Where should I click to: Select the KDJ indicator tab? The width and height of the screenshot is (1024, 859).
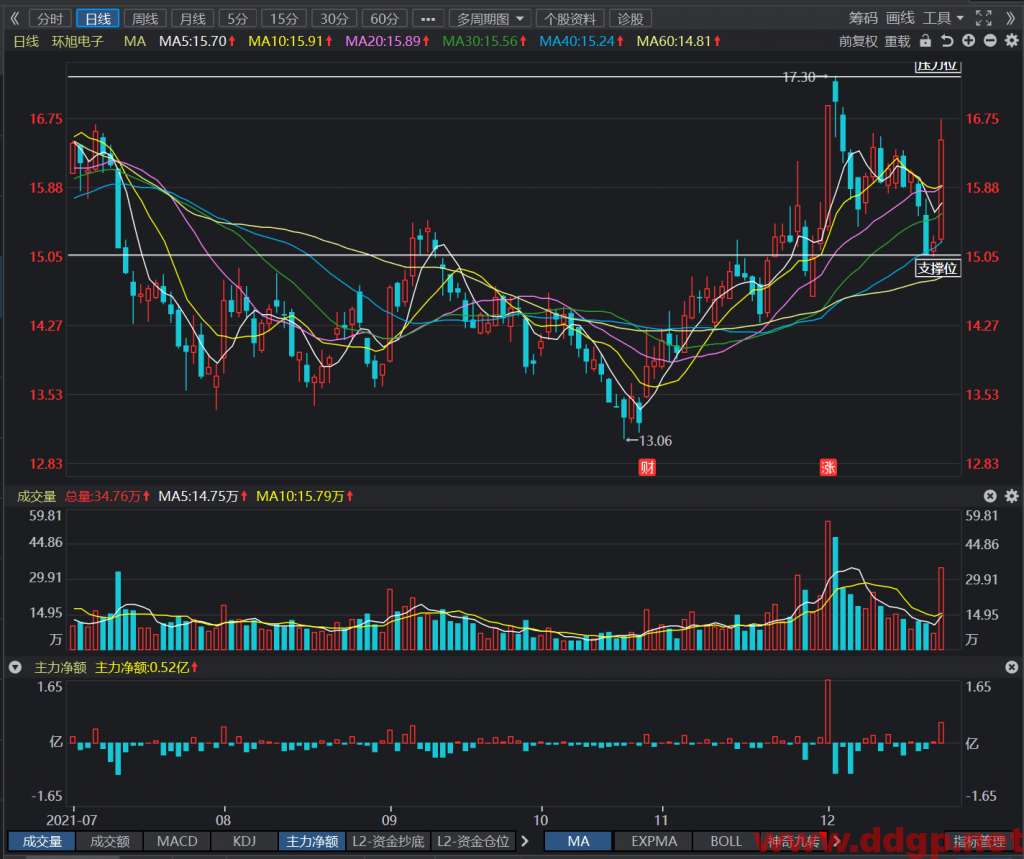pyautogui.click(x=244, y=841)
